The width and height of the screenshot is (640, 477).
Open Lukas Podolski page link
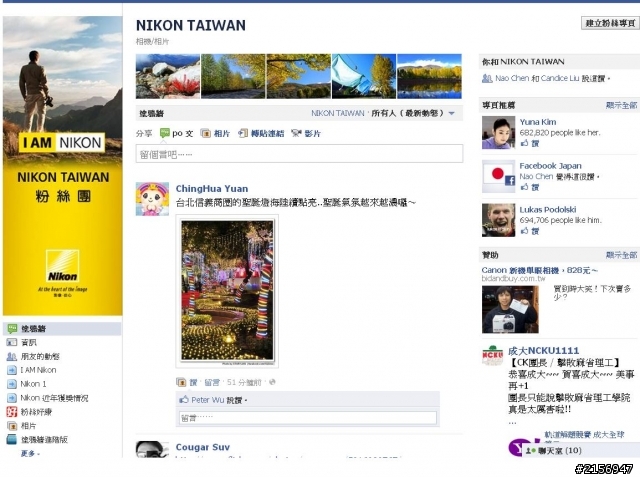tap(548, 209)
